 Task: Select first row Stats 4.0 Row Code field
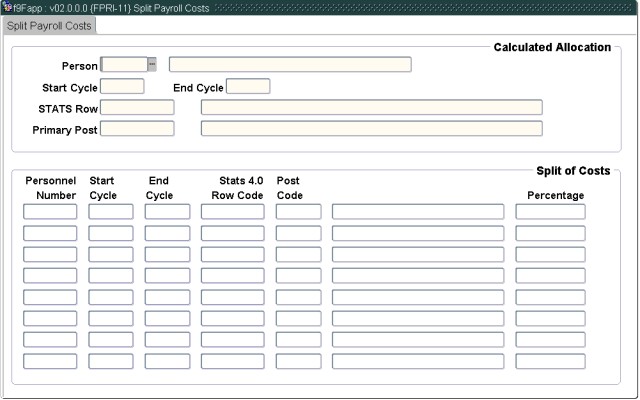click(x=232, y=212)
